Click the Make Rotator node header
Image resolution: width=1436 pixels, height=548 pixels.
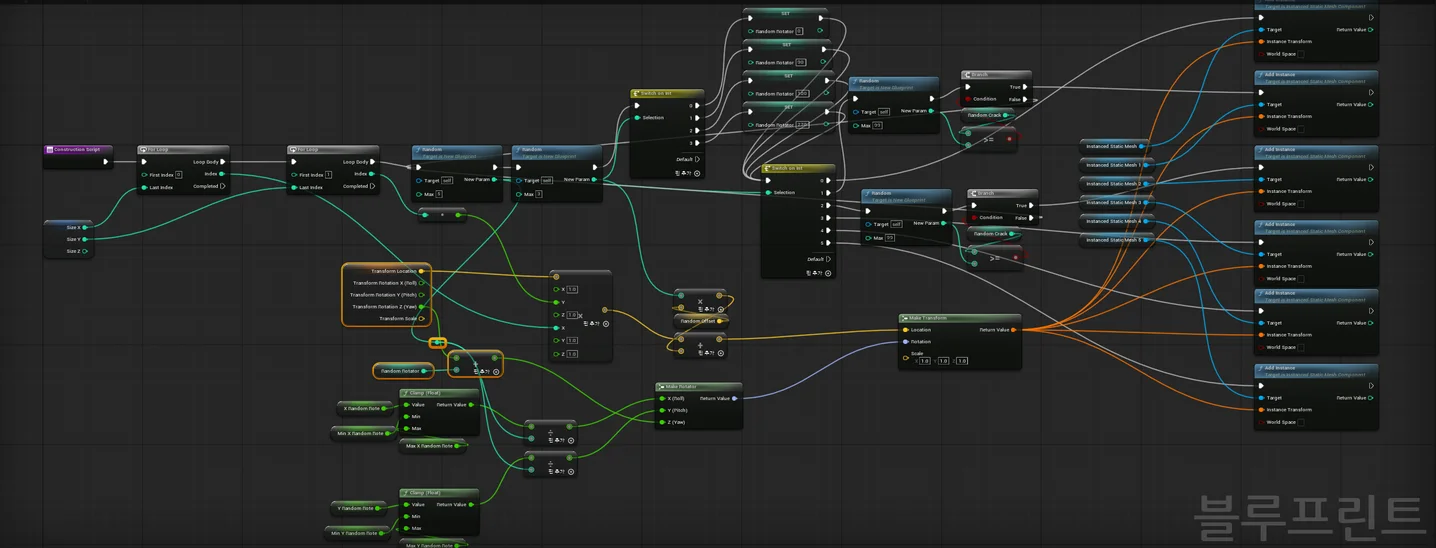[x=697, y=386]
